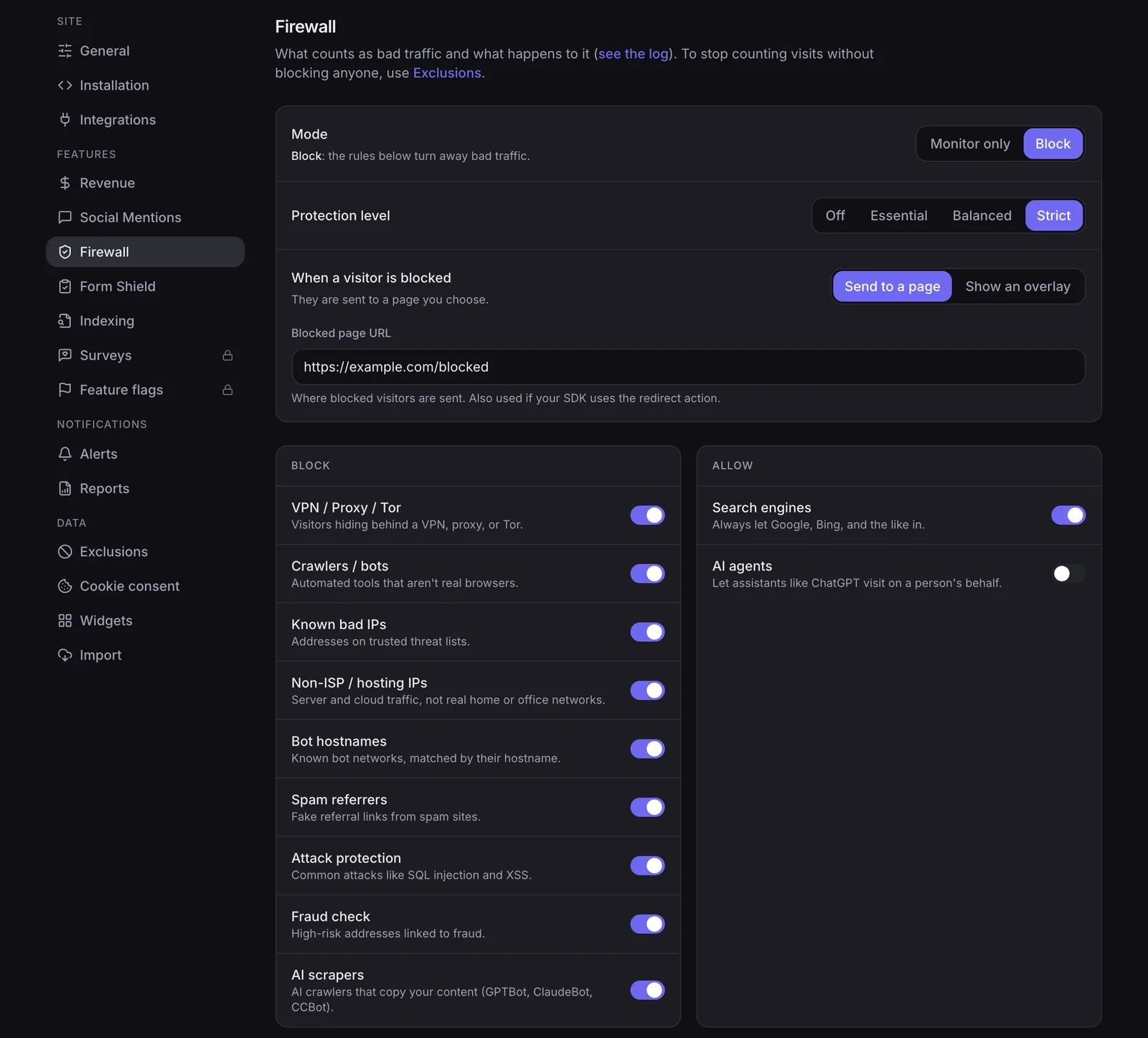Set protection level to Essential
The width and height of the screenshot is (1148, 1038).
[898, 215]
